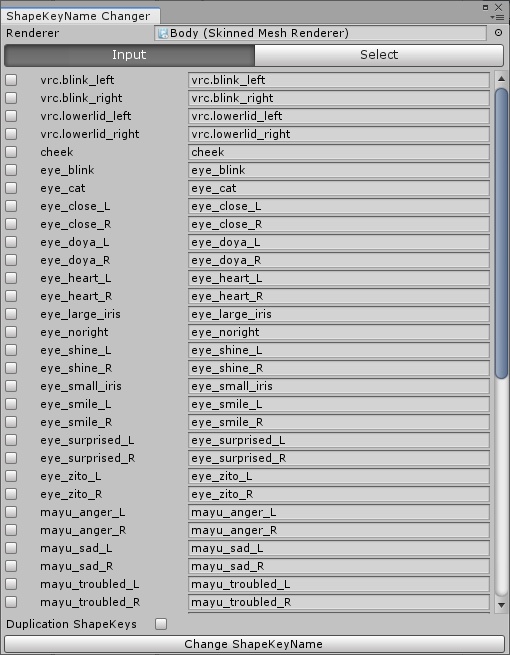Close the ShapeKeyName Changer window
The width and height of the screenshot is (510, 655).
[x=498, y=7]
